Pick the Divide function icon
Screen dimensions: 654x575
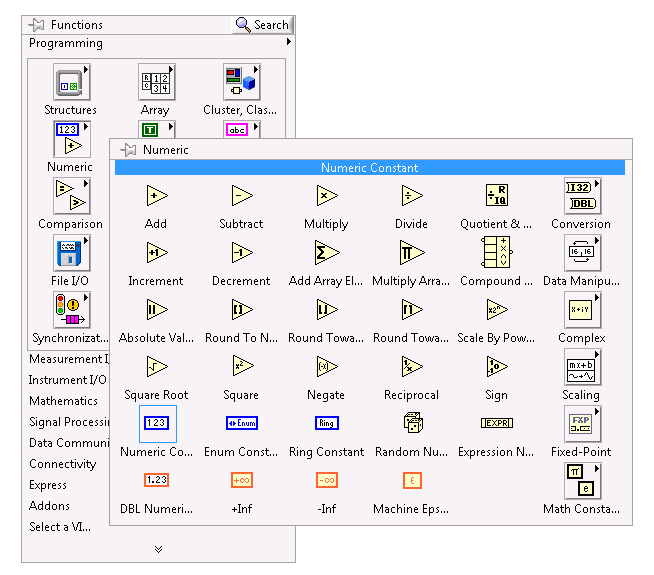(x=411, y=196)
